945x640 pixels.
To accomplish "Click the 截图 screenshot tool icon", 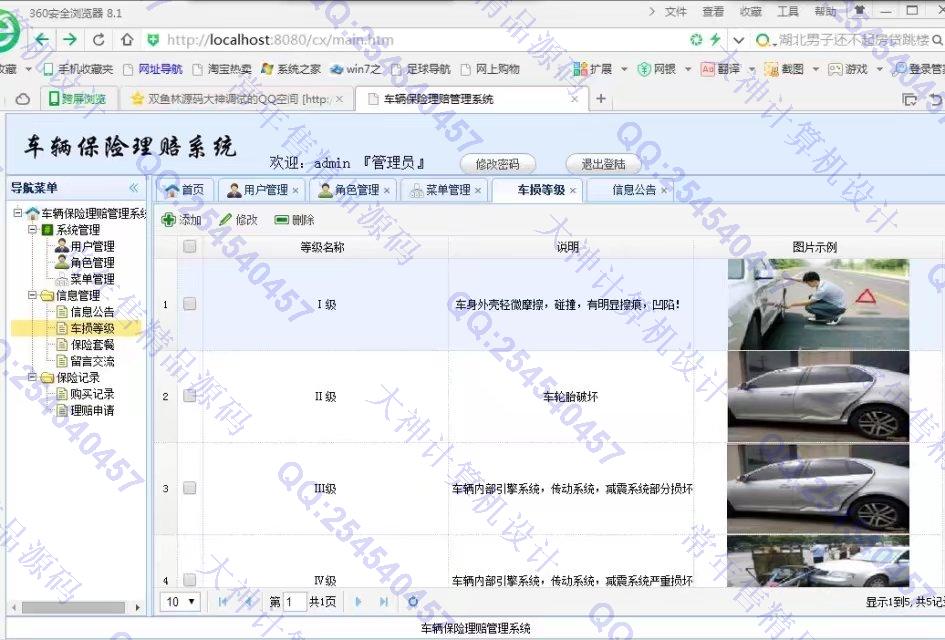I will [771, 69].
